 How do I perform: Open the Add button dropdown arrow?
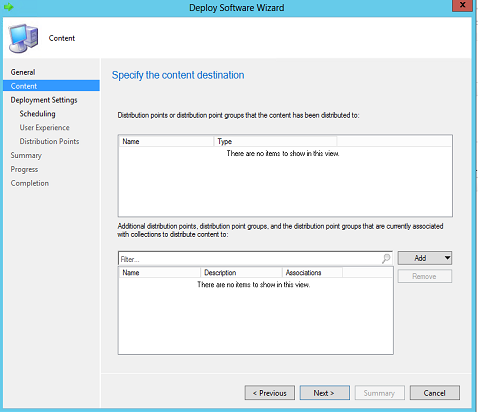click(x=447, y=258)
